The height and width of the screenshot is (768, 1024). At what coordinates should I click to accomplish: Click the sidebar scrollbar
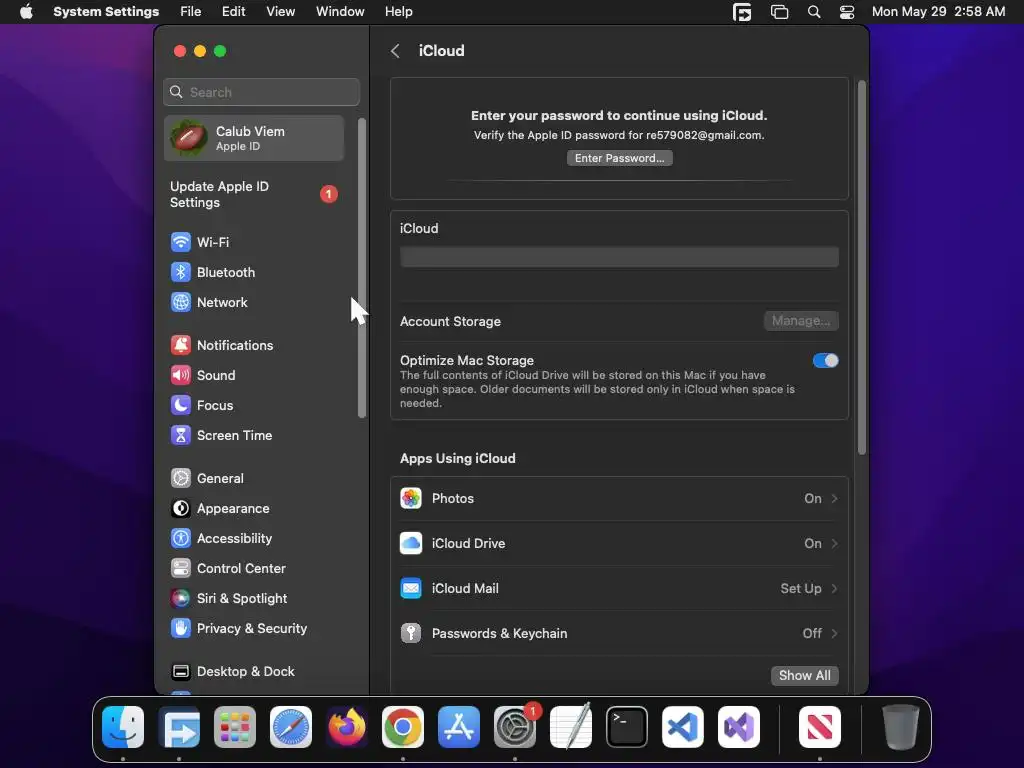[x=362, y=268]
